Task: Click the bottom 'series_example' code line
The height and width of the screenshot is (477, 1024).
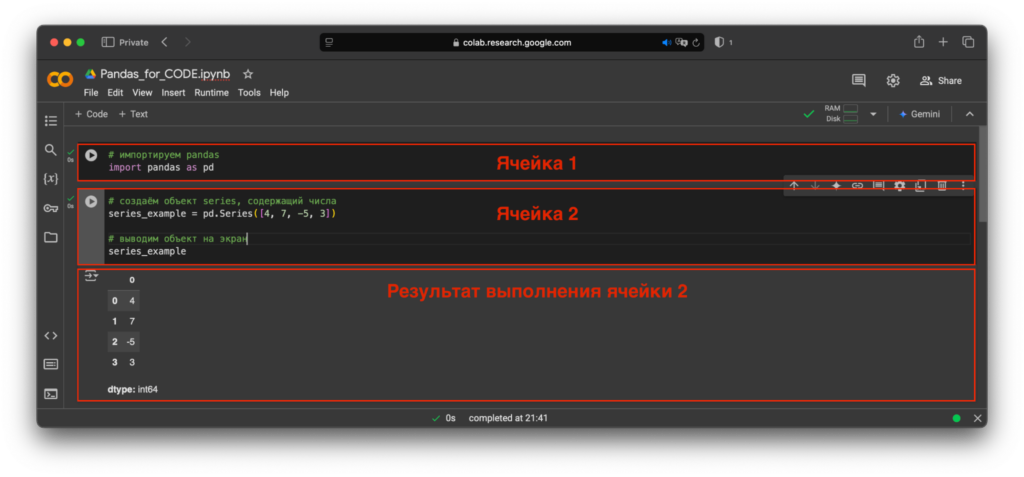Action: pos(147,252)
